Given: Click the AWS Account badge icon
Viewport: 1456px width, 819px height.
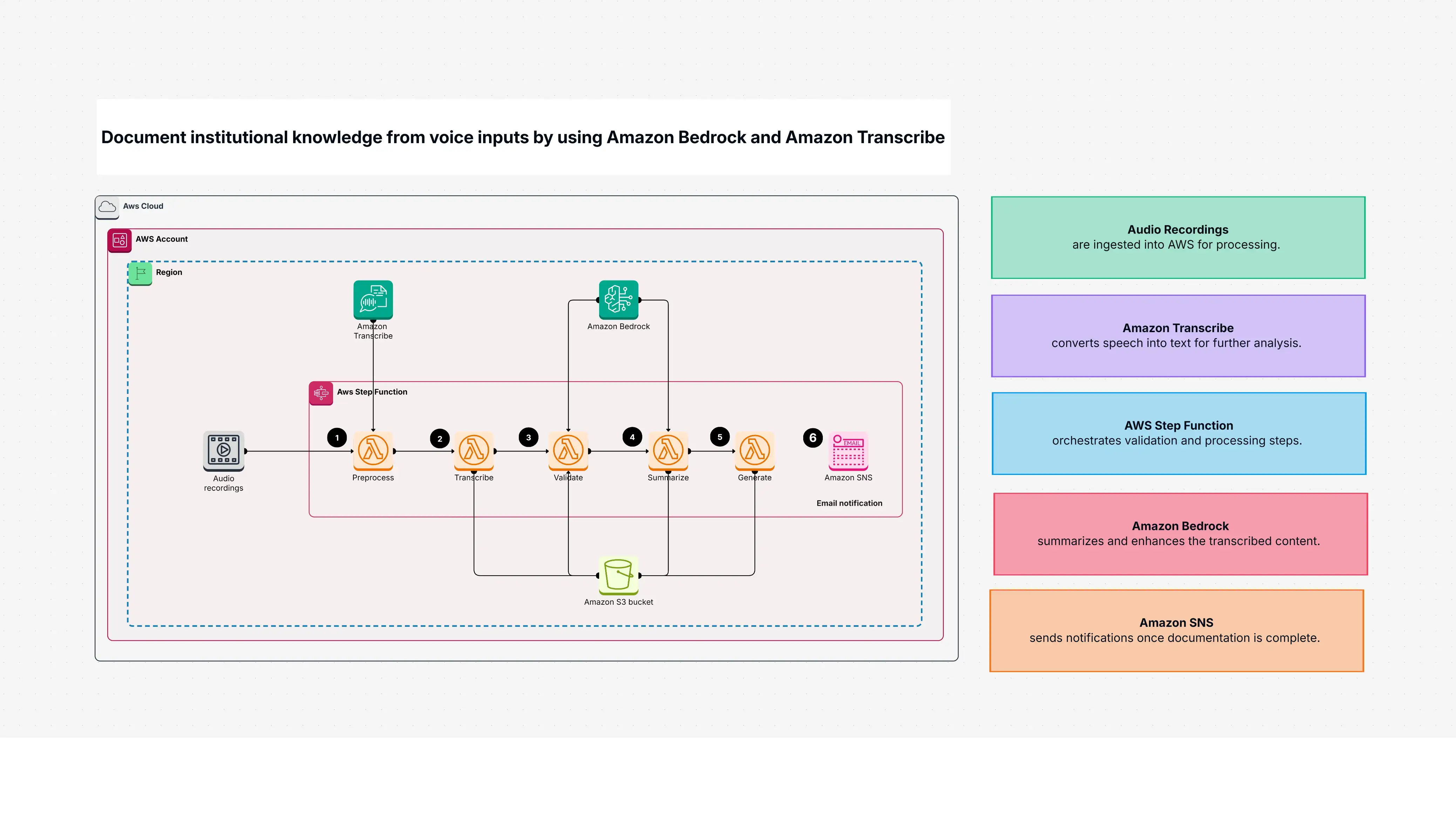Looking at the screenshot, I should pos(120,240).
